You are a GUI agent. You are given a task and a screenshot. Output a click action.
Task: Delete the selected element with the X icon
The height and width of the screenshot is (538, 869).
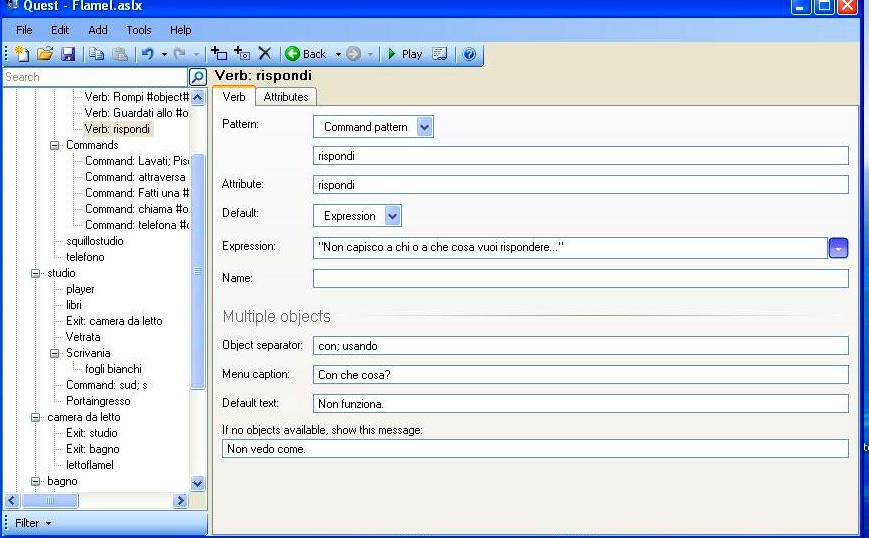(x=265, y=54)
